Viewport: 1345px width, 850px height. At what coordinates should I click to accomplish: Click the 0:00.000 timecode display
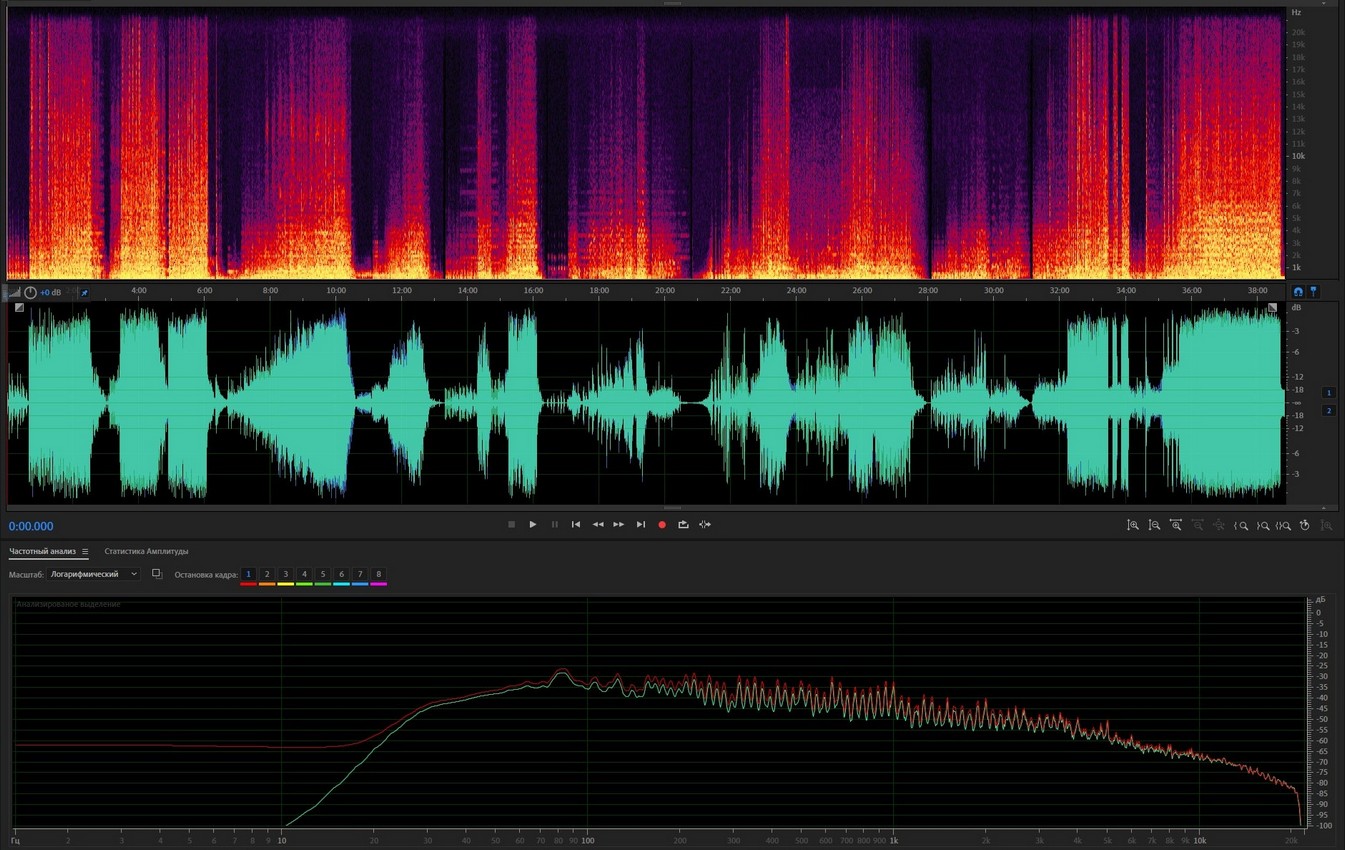(31, 527)
